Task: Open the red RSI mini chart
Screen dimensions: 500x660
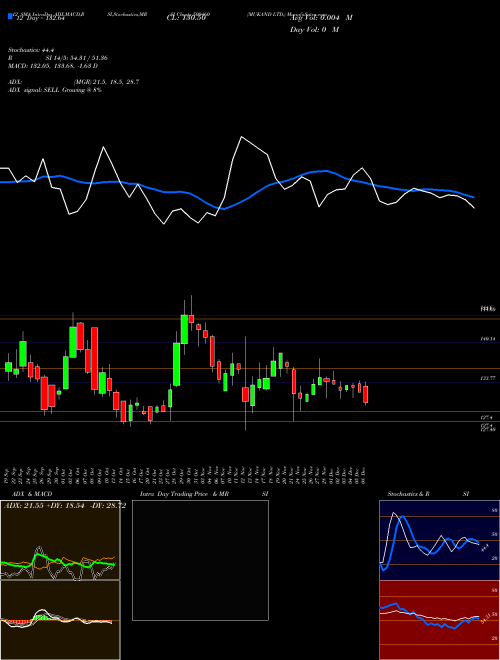Action: click(x=439, y=620)
